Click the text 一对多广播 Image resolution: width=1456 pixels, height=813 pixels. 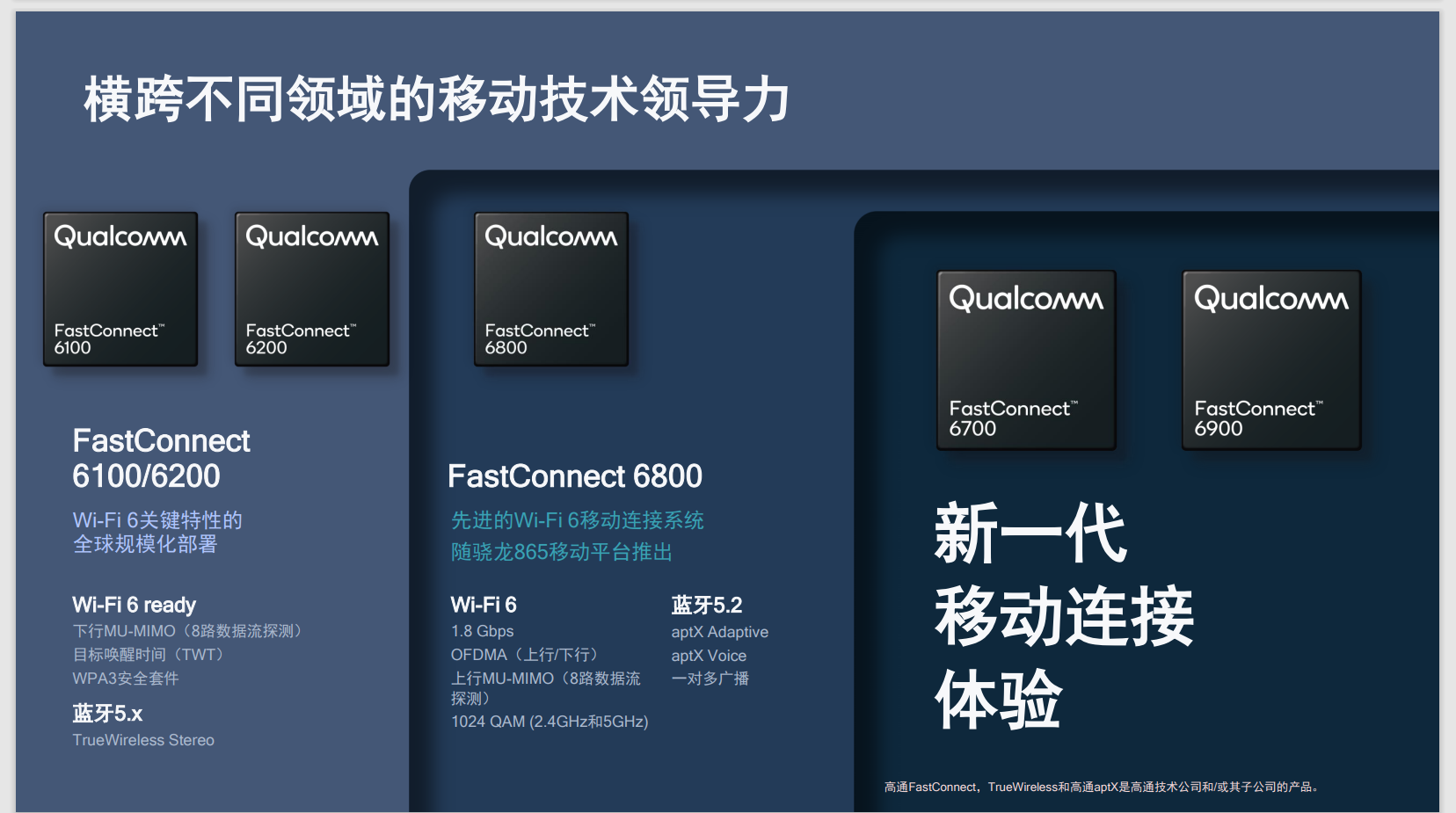[710, 679]
